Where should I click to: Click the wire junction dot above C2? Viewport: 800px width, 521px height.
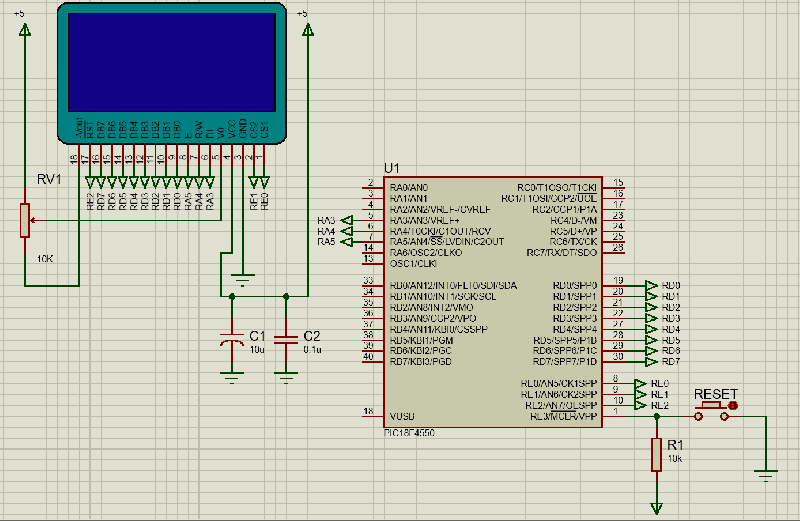click(x=286, y=296)
